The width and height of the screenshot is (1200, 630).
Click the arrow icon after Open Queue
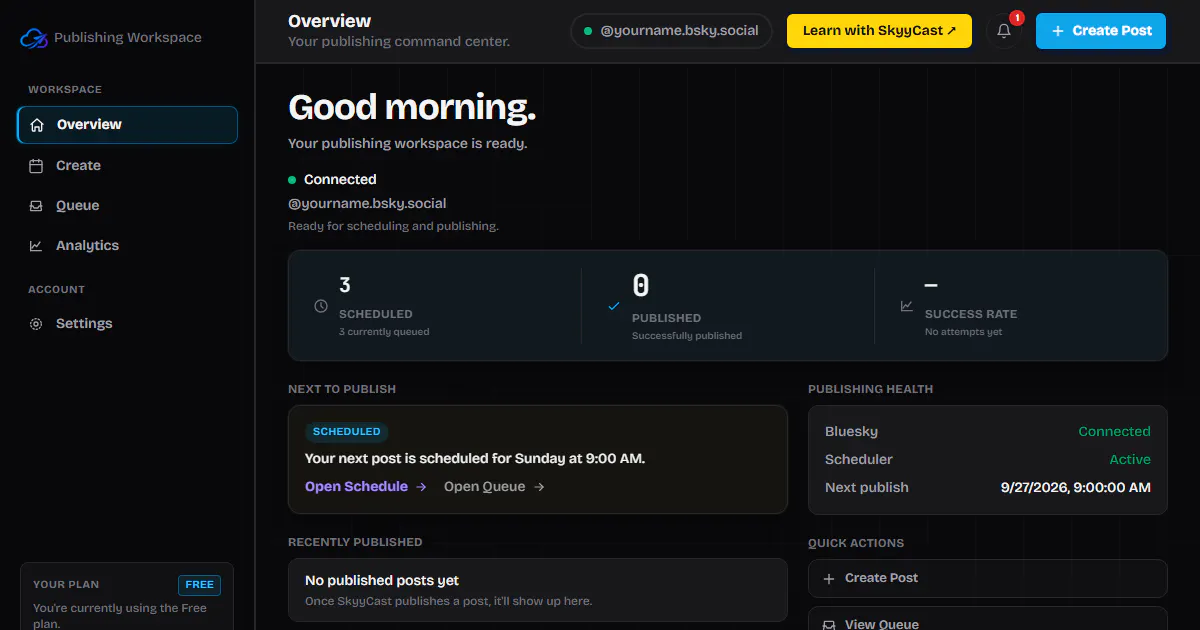pos(539,487)
